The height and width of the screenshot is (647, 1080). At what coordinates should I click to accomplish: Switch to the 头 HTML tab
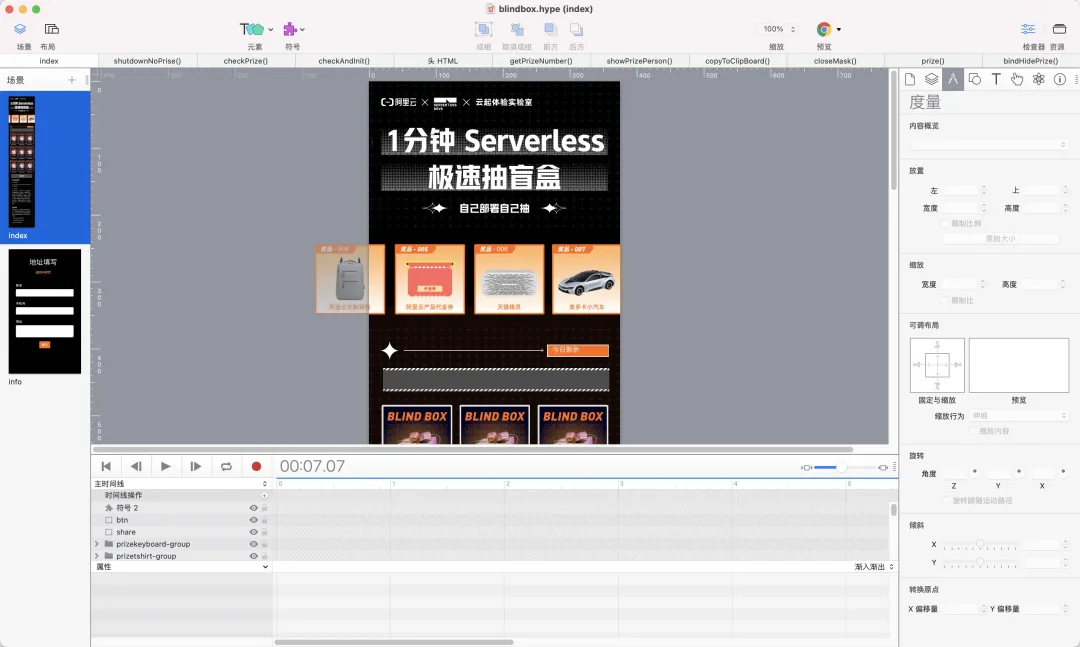pyautogui.click(x=443, y=61)
